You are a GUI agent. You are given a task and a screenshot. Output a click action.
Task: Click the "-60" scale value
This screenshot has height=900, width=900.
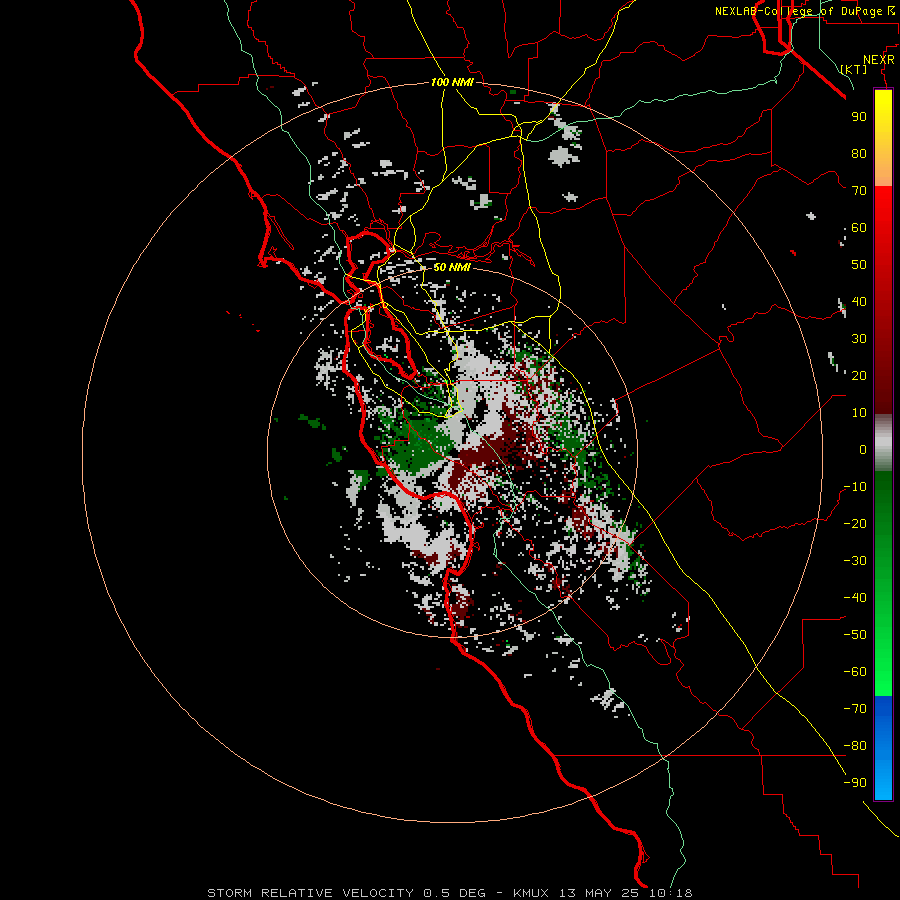pos(855,672)
